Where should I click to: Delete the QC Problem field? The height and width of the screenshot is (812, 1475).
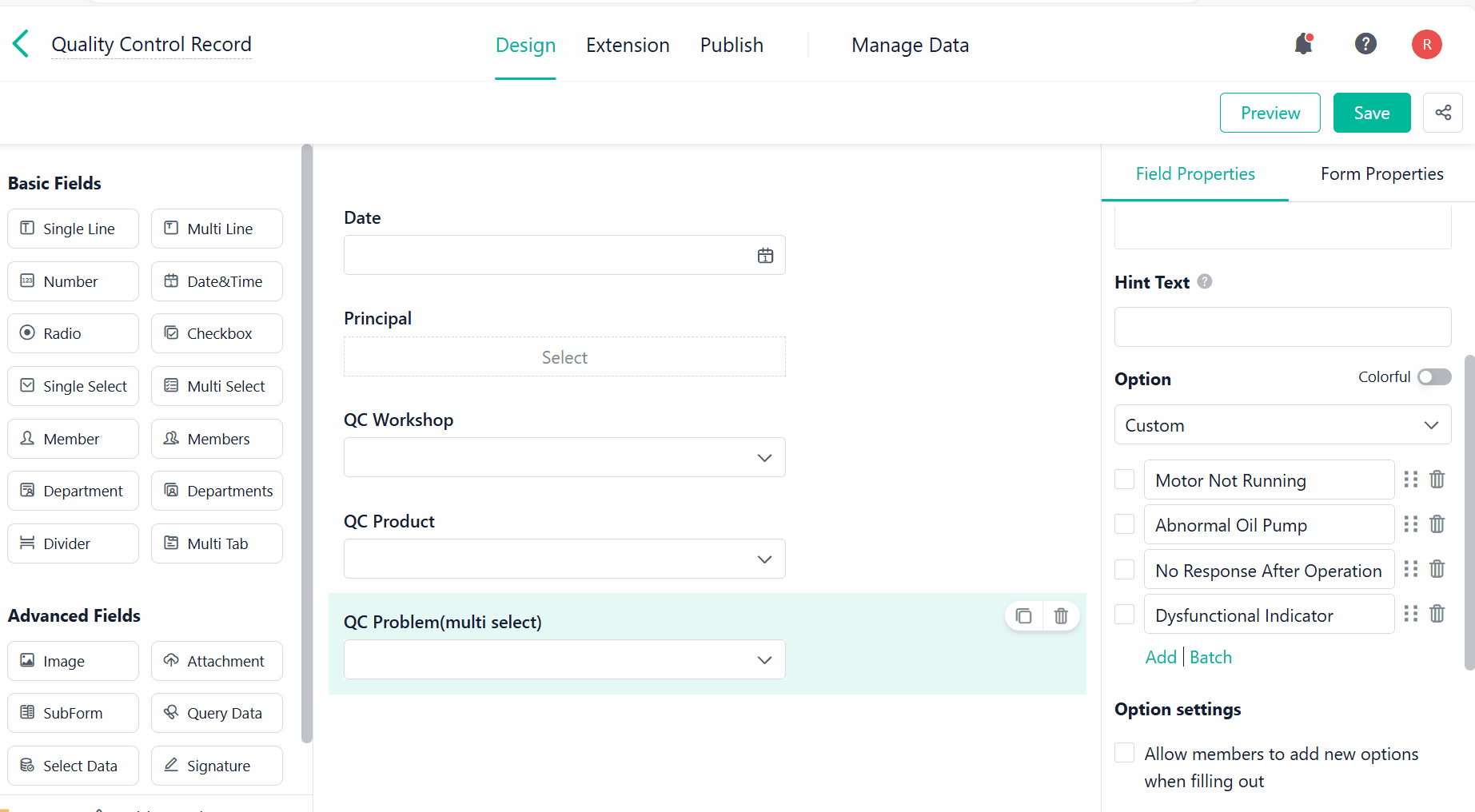tap(1061, 616)
